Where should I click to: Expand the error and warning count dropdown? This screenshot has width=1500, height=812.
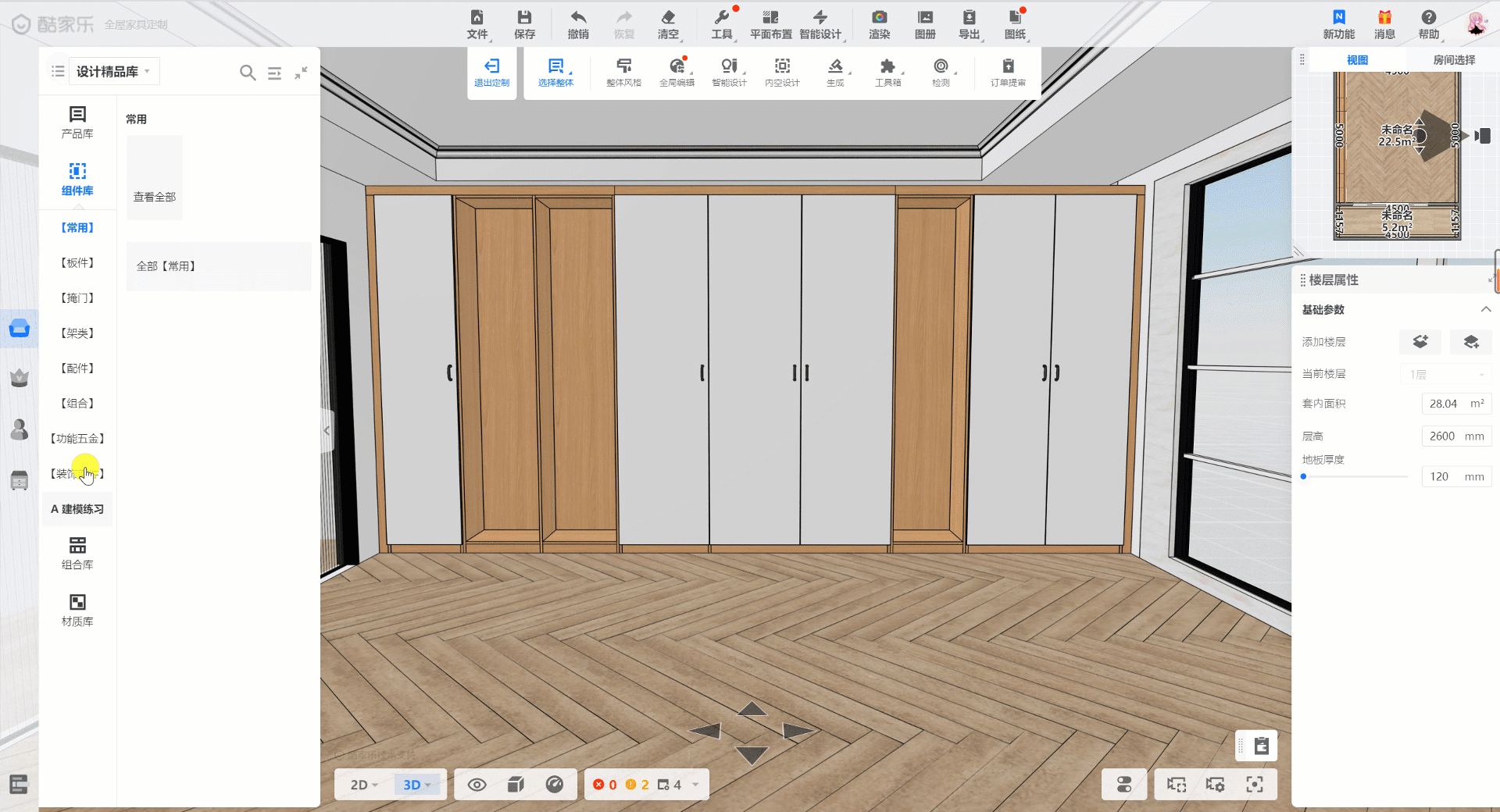pyautogui.click(x=695, y=785)
